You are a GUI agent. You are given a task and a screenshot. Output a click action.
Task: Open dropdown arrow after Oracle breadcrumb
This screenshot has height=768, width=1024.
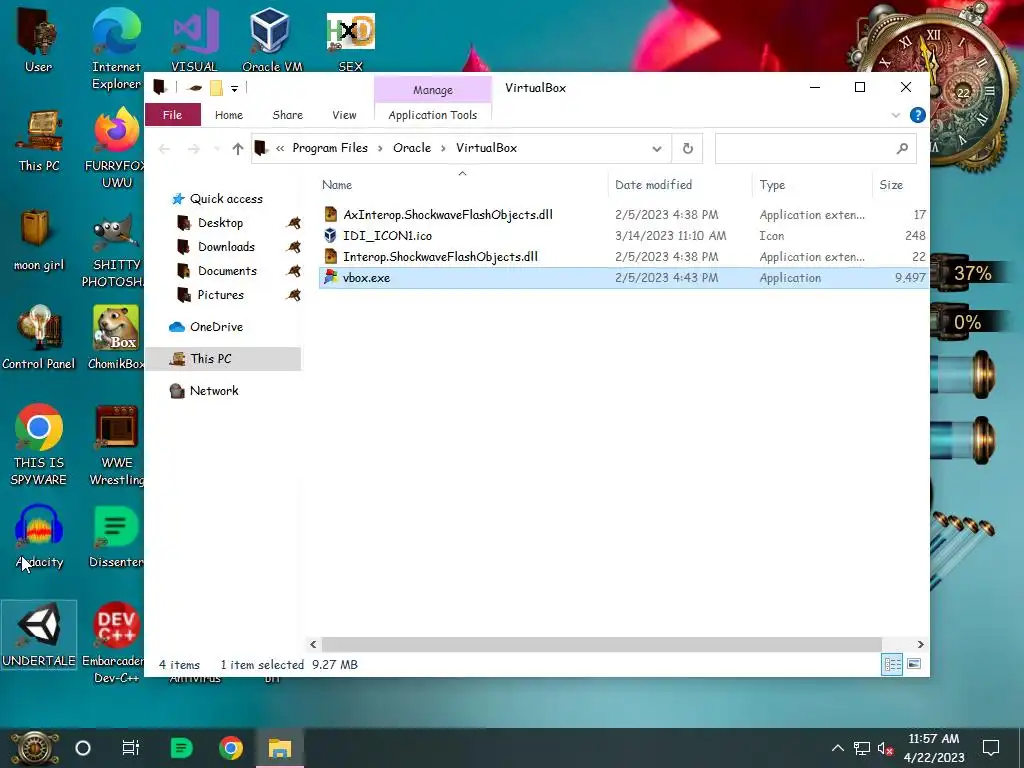pos(443,148)
